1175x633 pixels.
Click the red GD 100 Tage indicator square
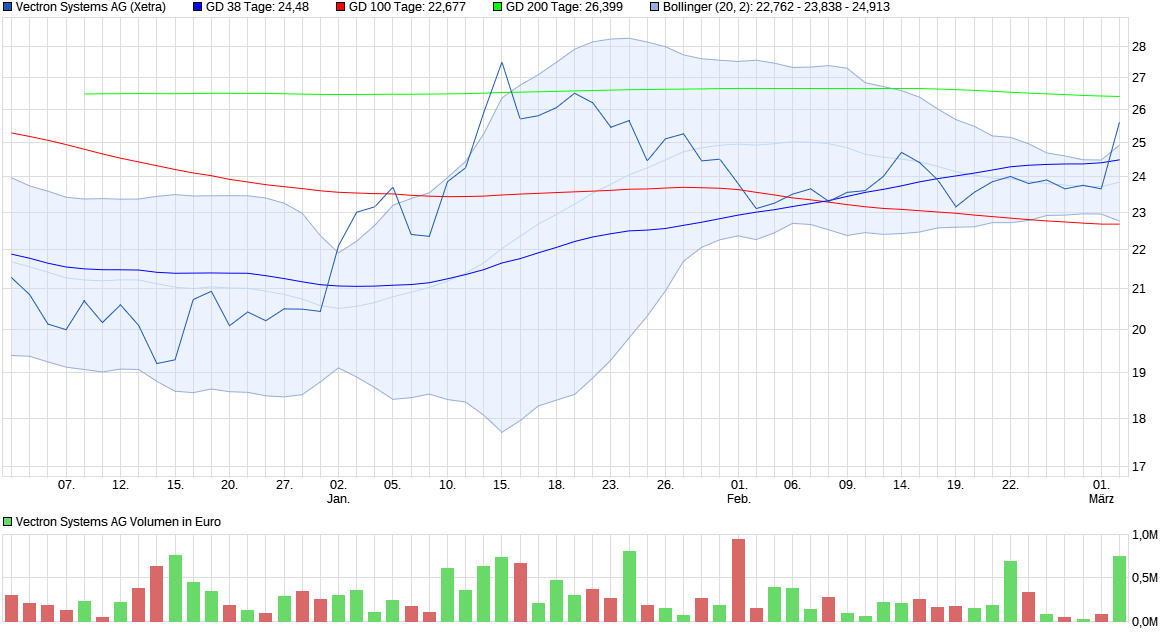338,7
